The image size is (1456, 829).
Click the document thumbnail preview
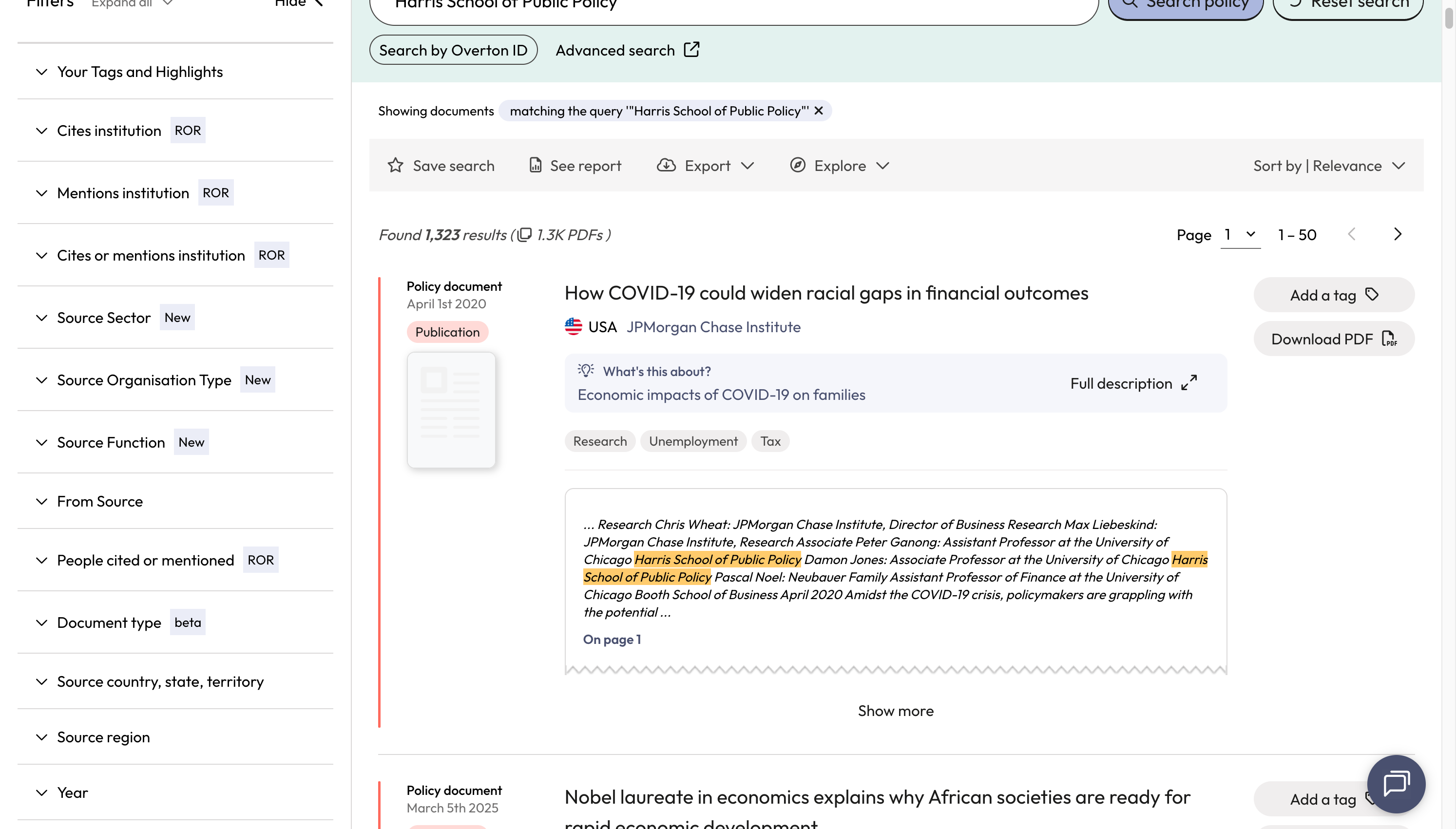coord(451,410)
